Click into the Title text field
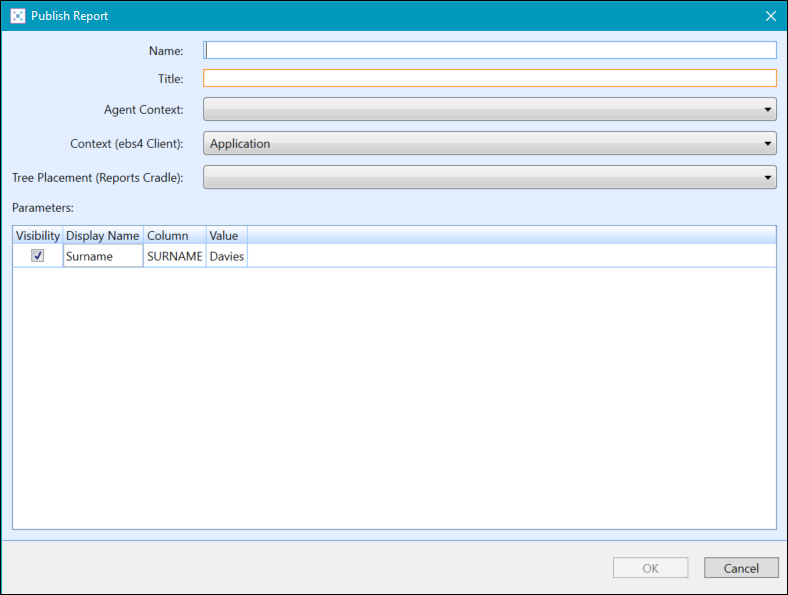The width and height of the screenshot is (788, 595). pyautogui.click(x=490, y=78)
